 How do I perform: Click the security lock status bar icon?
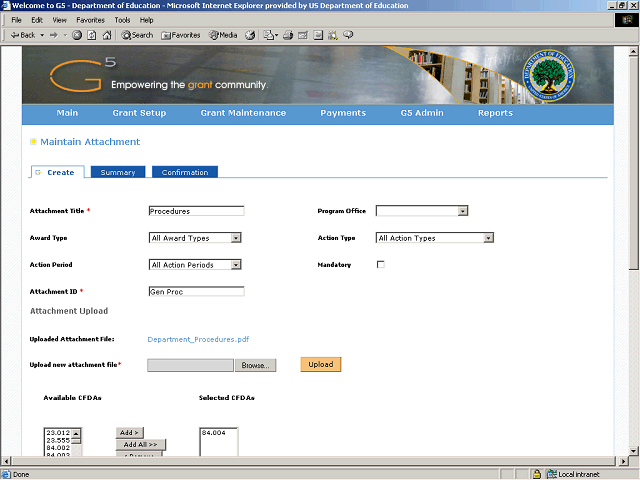coord(537,474)
